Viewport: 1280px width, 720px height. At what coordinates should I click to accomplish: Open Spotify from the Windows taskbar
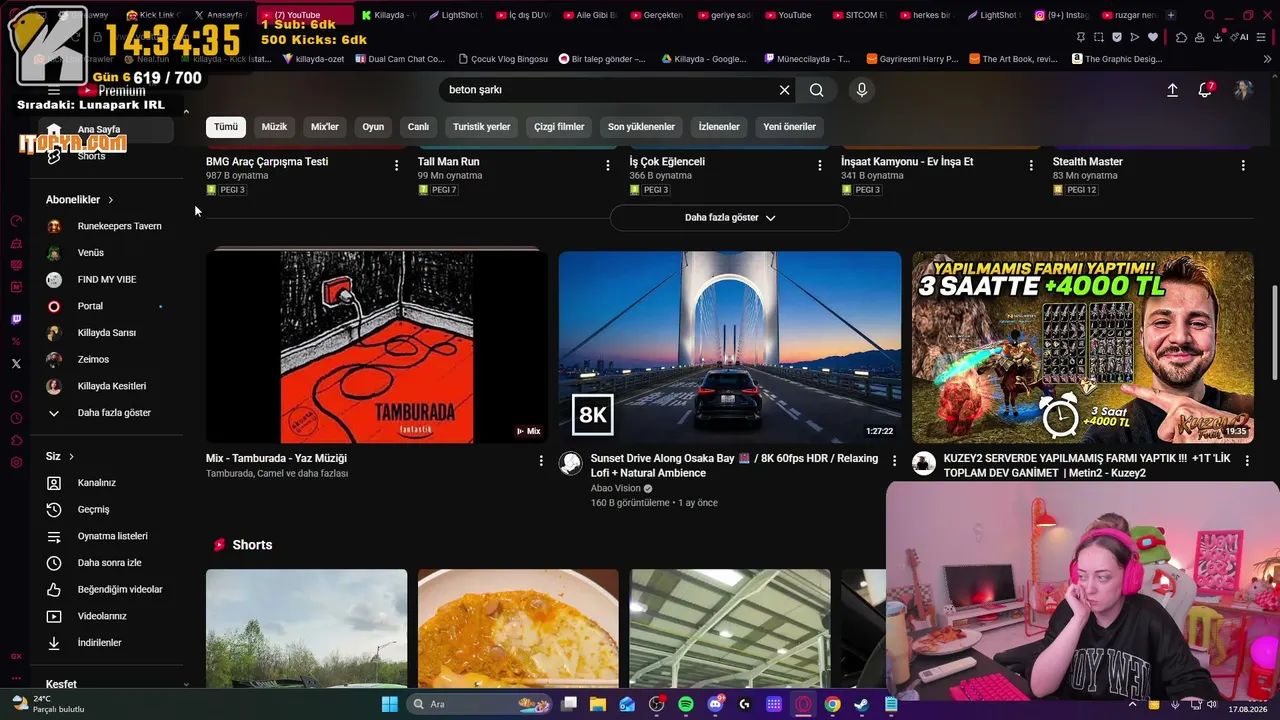pyautogui.click(x=686, y=704)
